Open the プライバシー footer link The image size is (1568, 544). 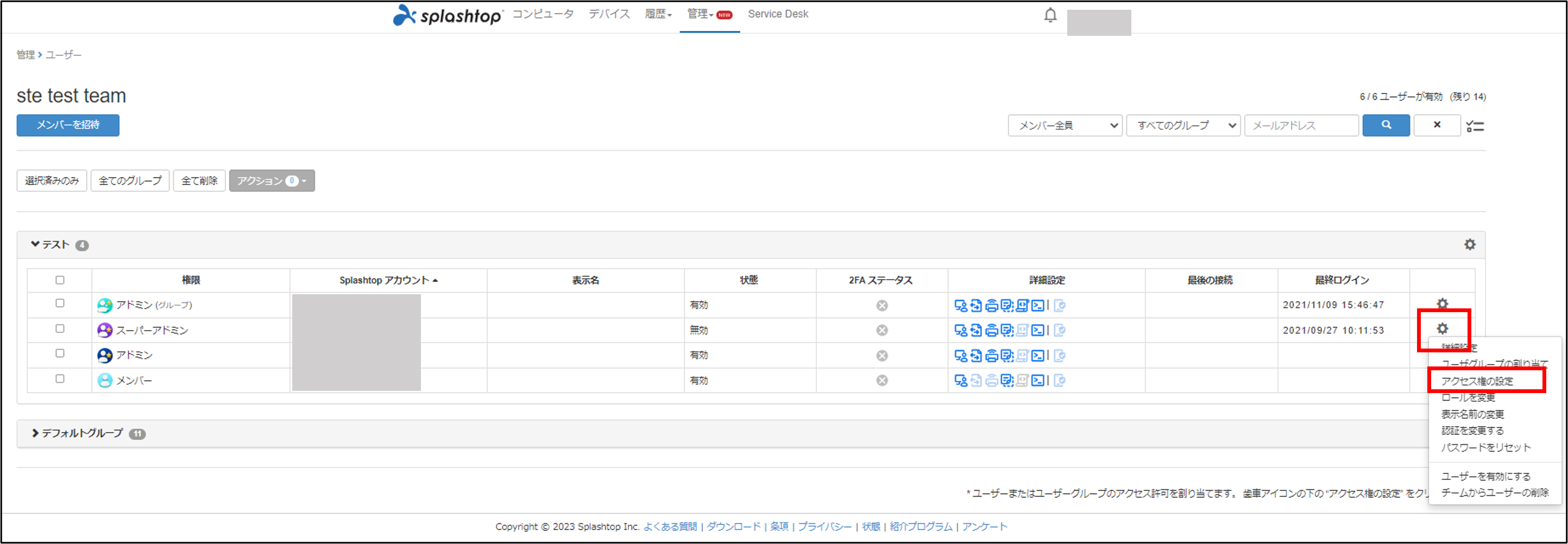(825, 526)
